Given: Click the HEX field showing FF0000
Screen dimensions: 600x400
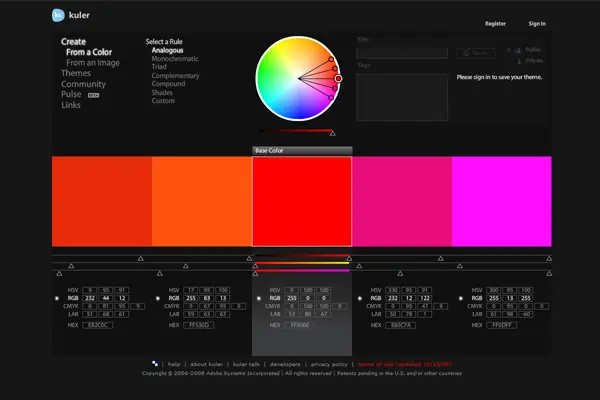Looking at the screenshot, I should coord(301,326).
